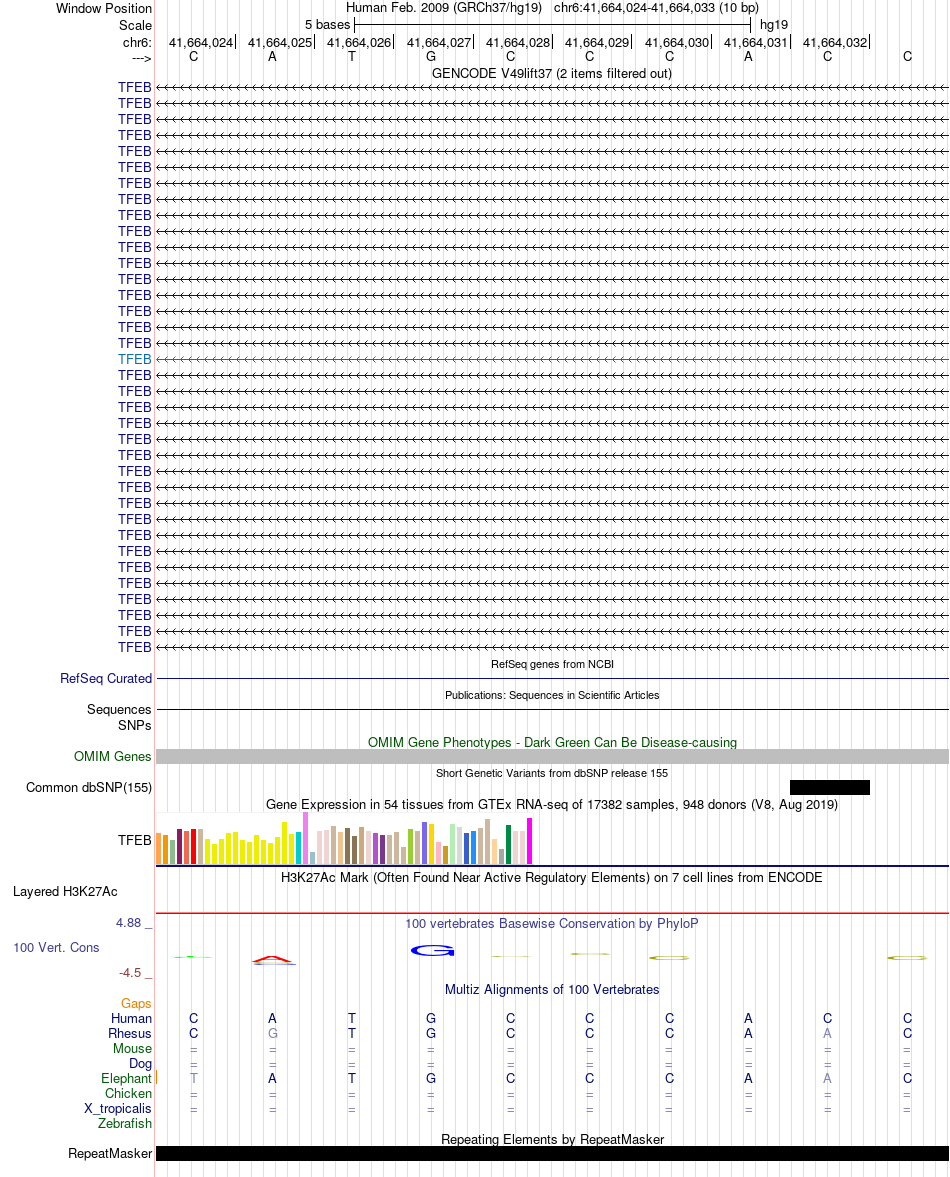This screenshot has width=950, height=1177.
Task: Click the 100 Vert. Cons label
Action: click(x=56, y=947)
